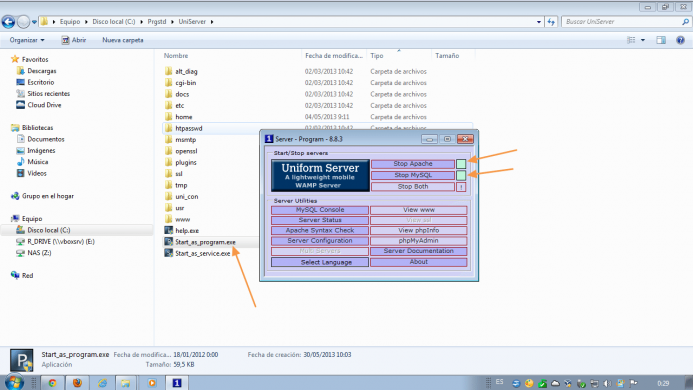Click View phpInfo button
693x390 pixels.
[x=419, y=230]
